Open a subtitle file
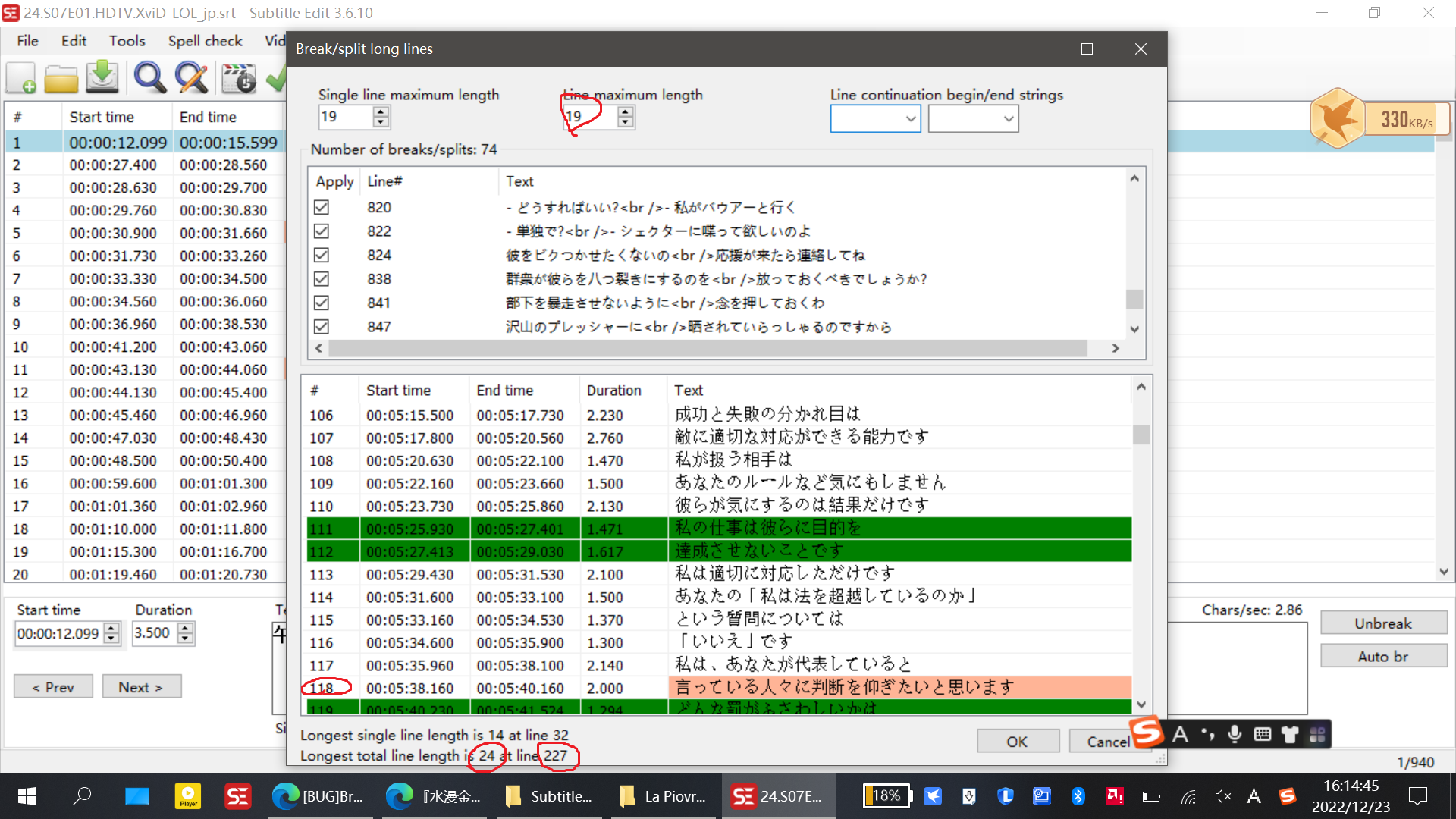This screenshot has height=819, width=1456. tap(61, 77)
